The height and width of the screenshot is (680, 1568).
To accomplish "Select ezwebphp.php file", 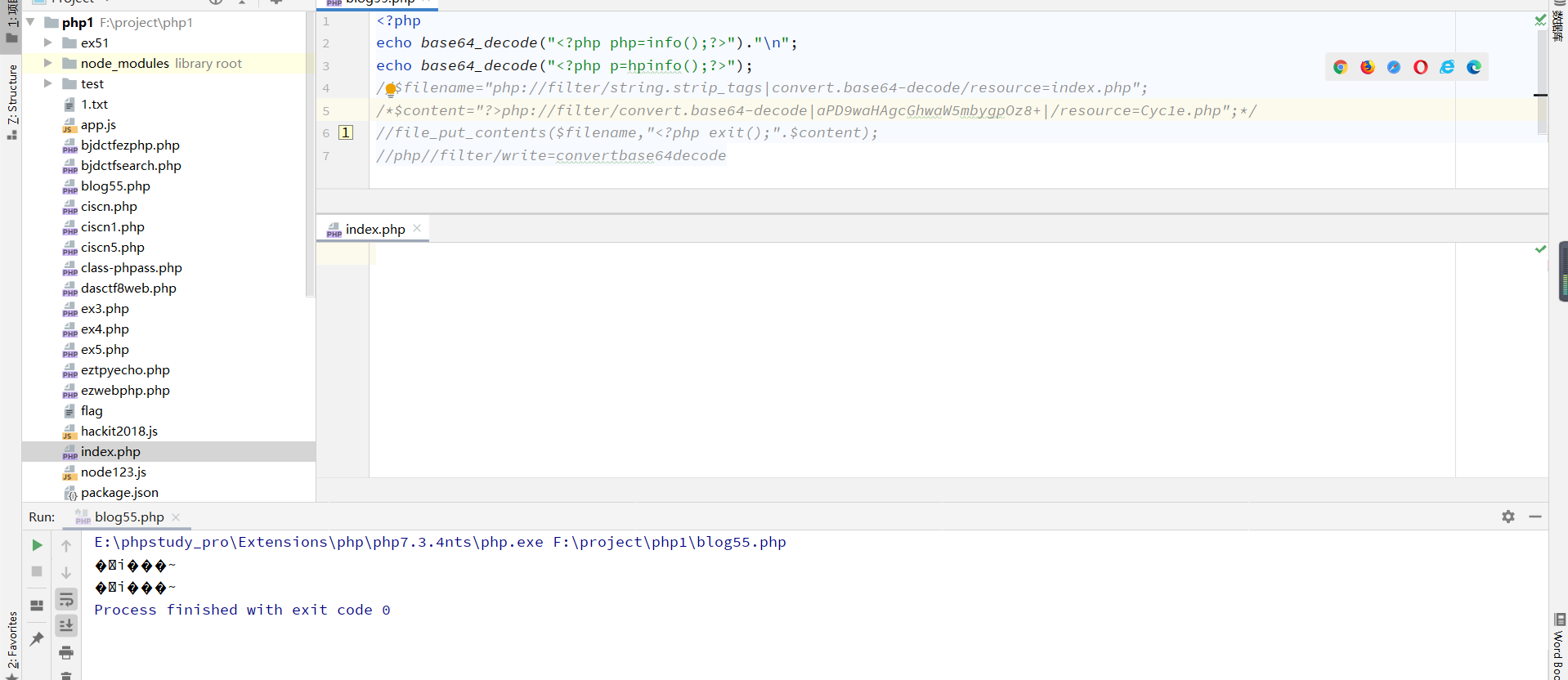I will 125,390.
